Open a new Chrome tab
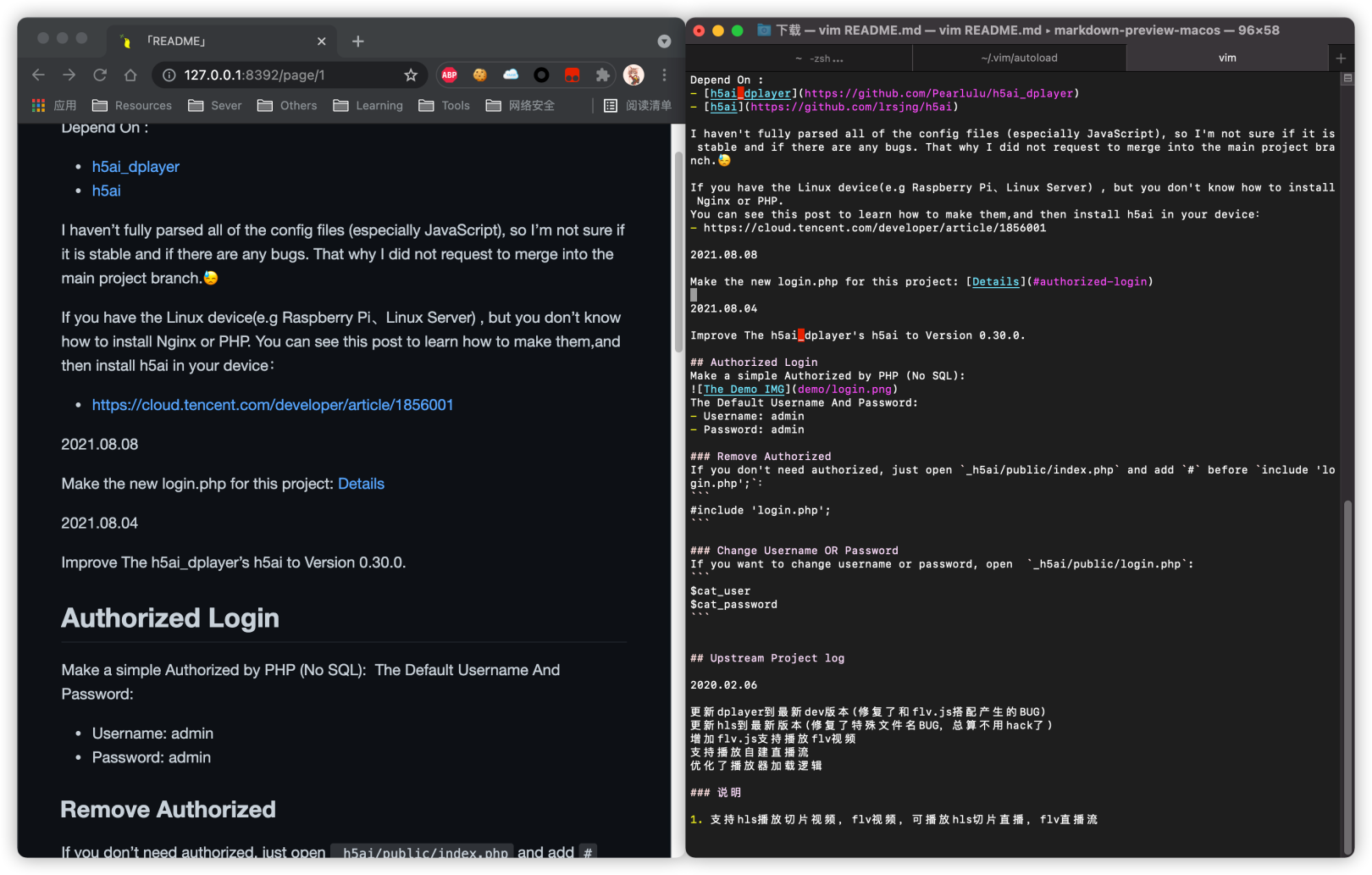This screenshot has height=875, width=1372. 358,41
